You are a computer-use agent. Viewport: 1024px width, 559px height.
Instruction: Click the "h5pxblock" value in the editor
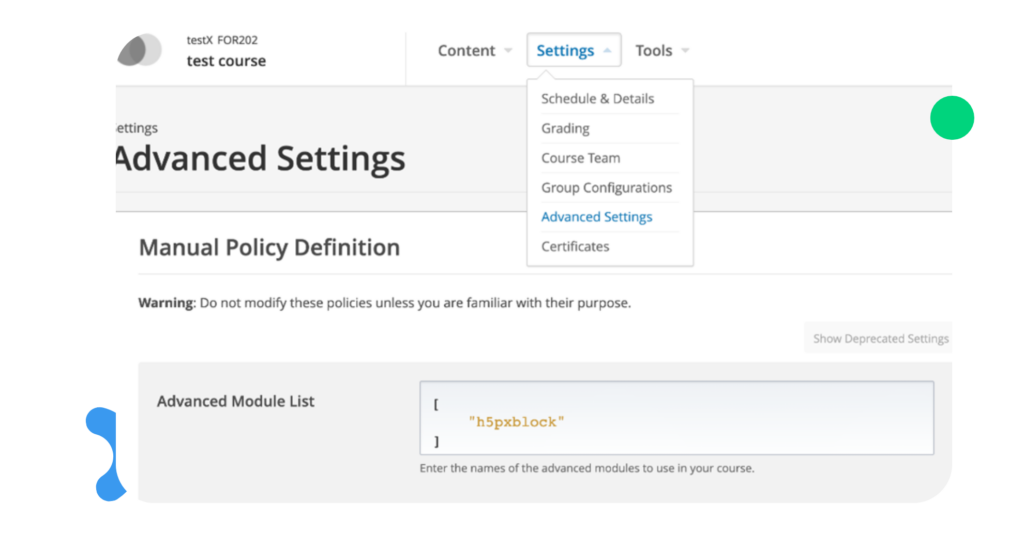click(516, 422)
